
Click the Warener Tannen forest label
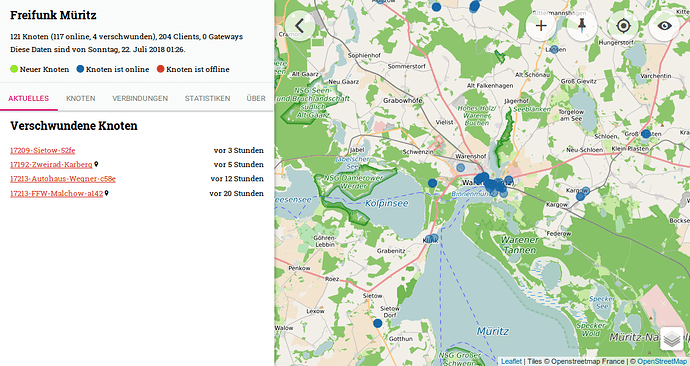(520, 245)
